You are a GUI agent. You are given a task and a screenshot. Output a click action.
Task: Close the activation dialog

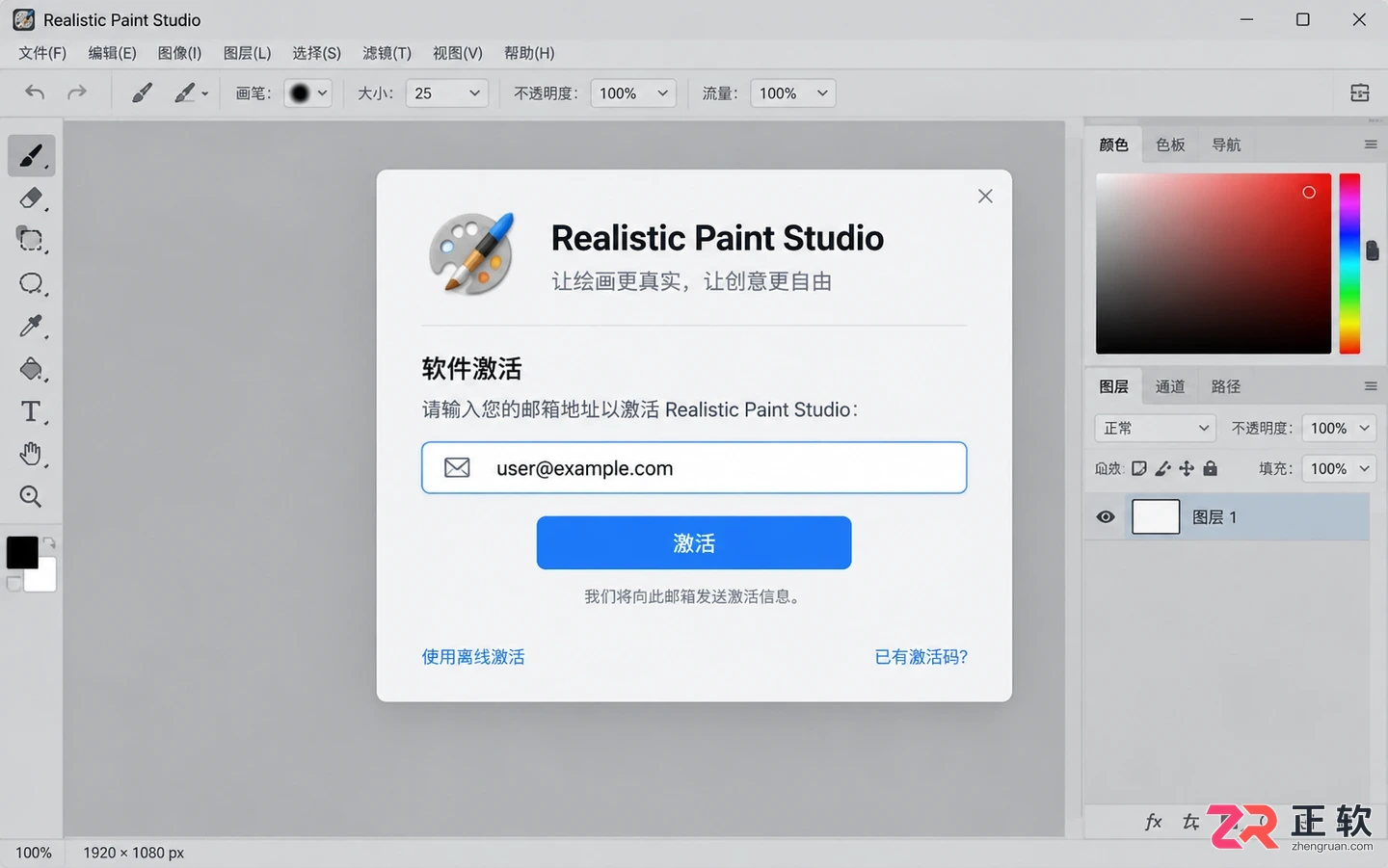coord(985,196)
